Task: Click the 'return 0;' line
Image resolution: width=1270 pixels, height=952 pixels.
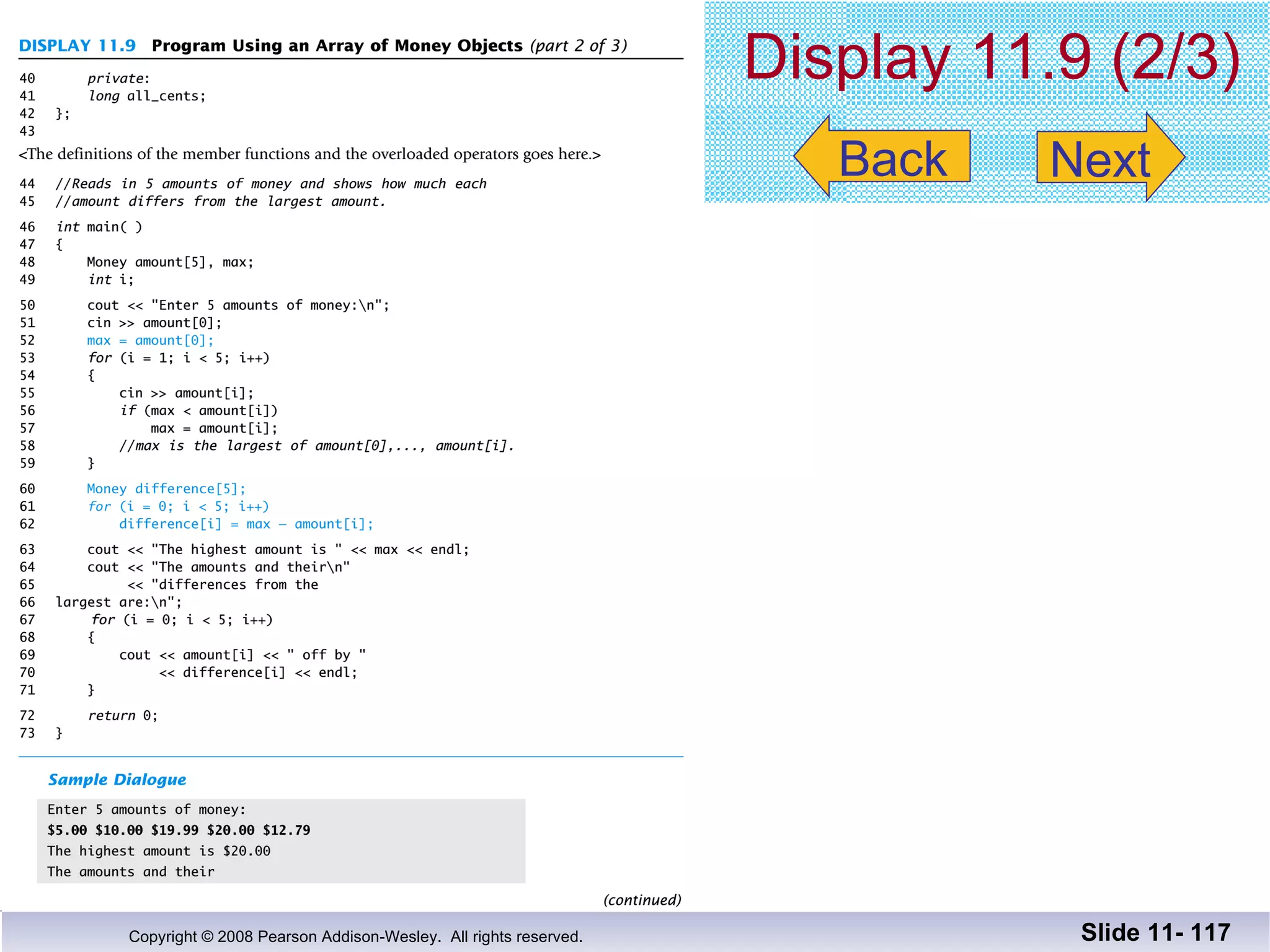Action: click(x=123, y=716)
